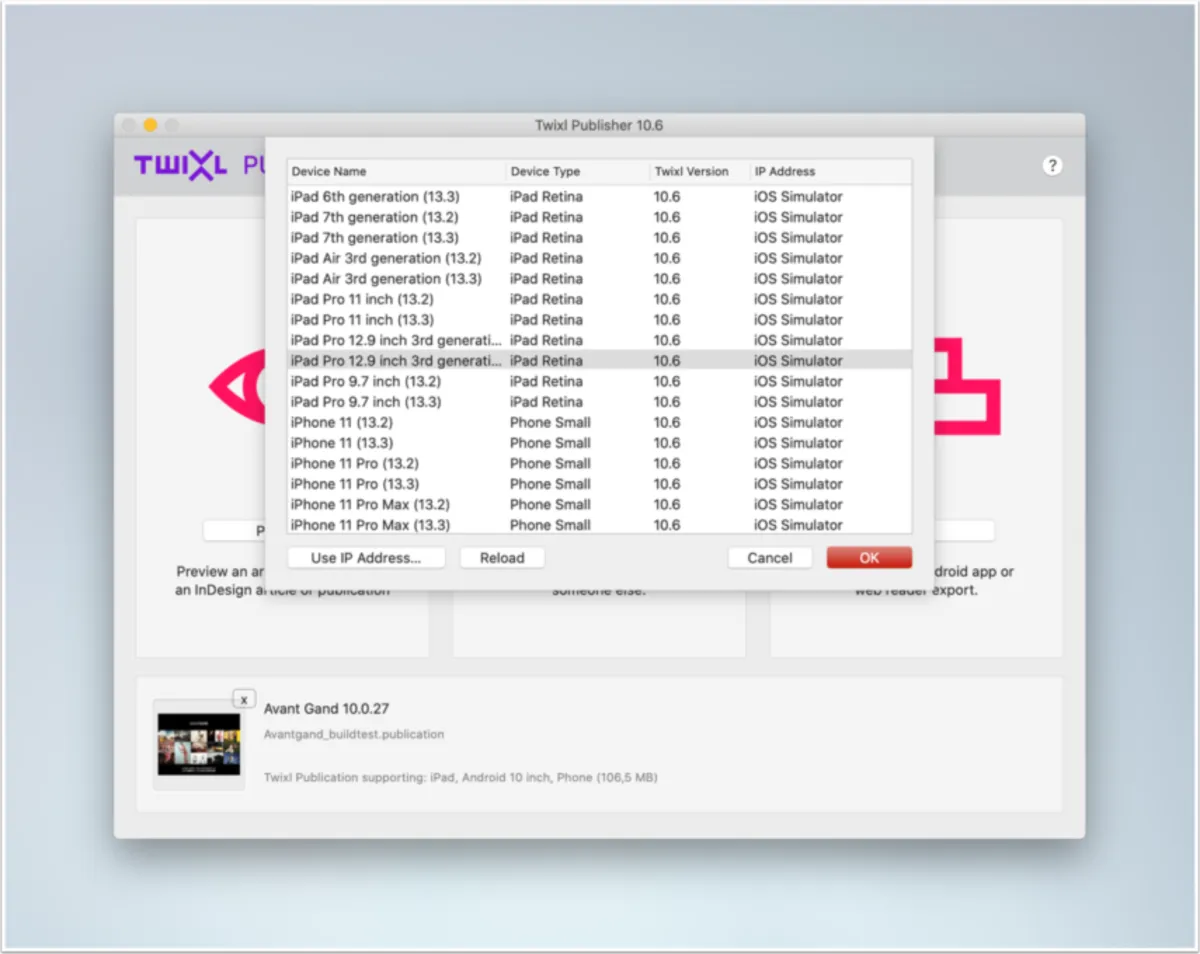
Task: Choose iPad 7th generation (13.3) device
Action: pos(599,238)
